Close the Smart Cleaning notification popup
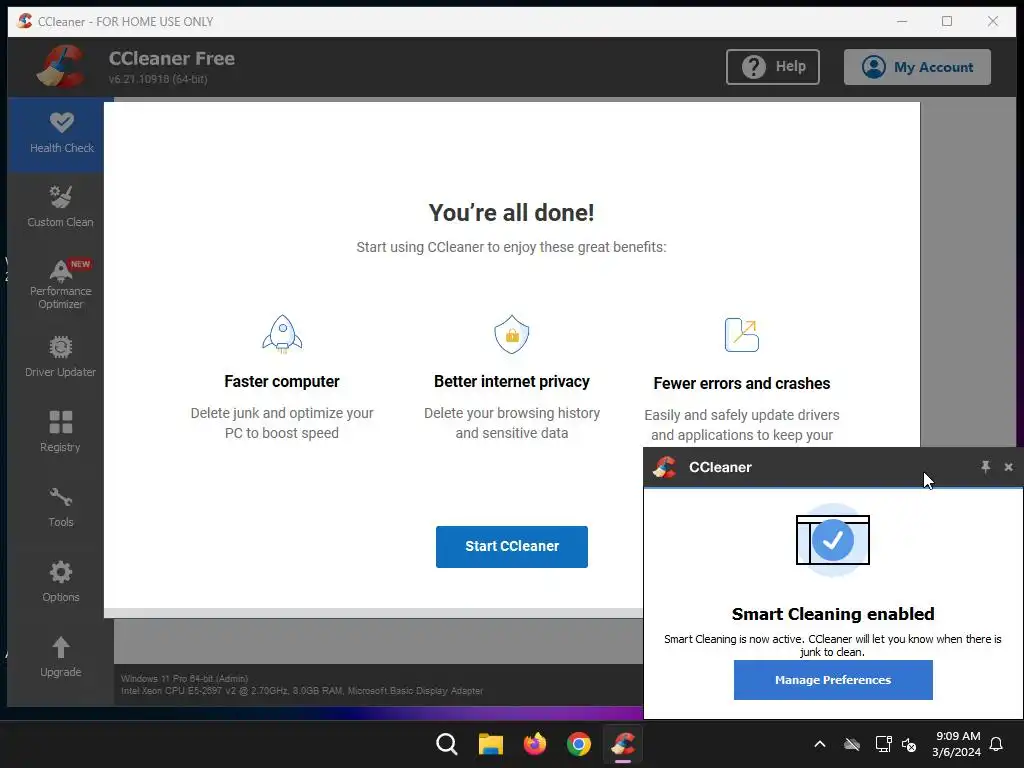Screen dimensions: 1024x768 pyautogui.click(x=1008, y=467)
